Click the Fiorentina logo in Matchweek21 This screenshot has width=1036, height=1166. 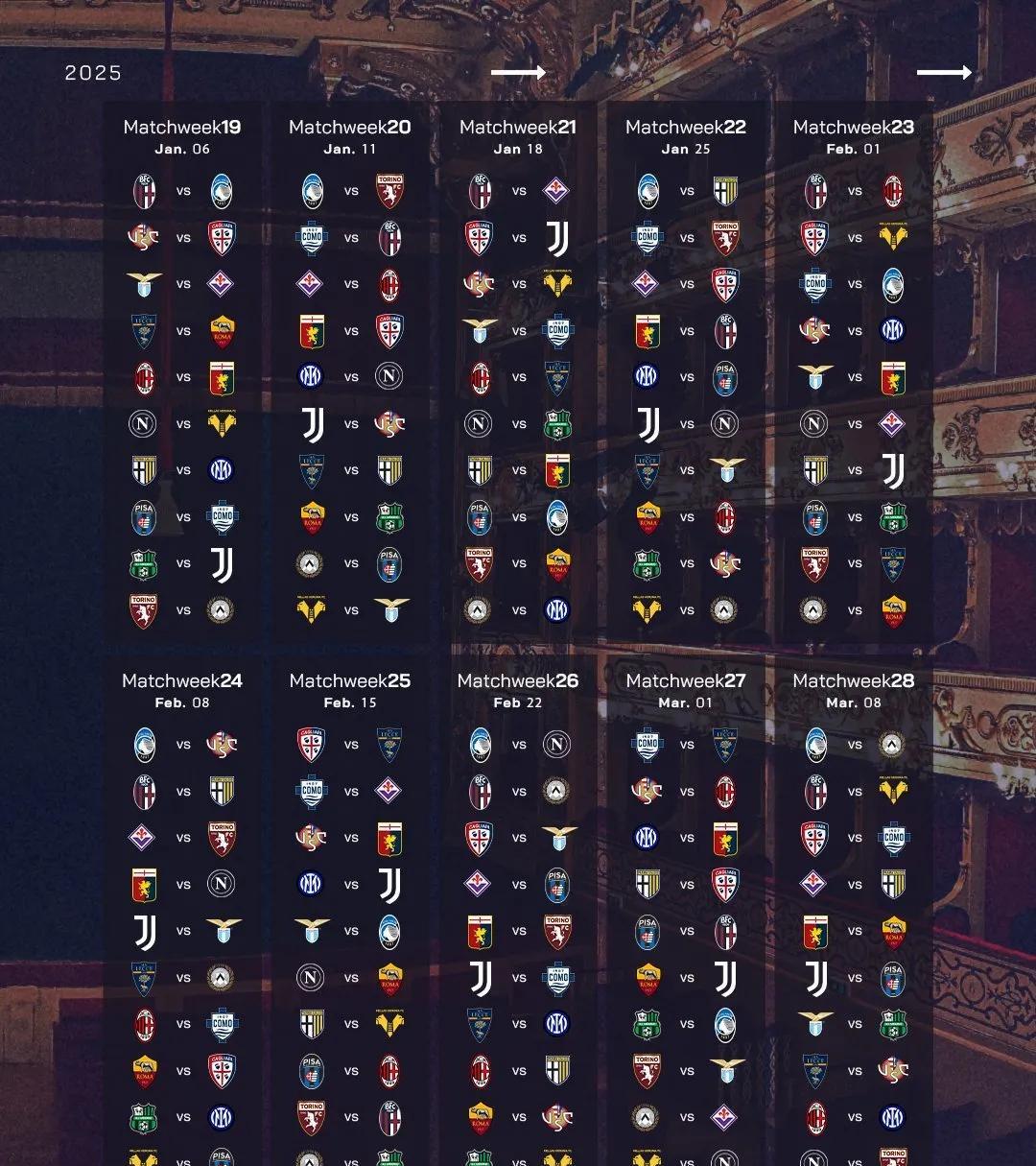556,191
